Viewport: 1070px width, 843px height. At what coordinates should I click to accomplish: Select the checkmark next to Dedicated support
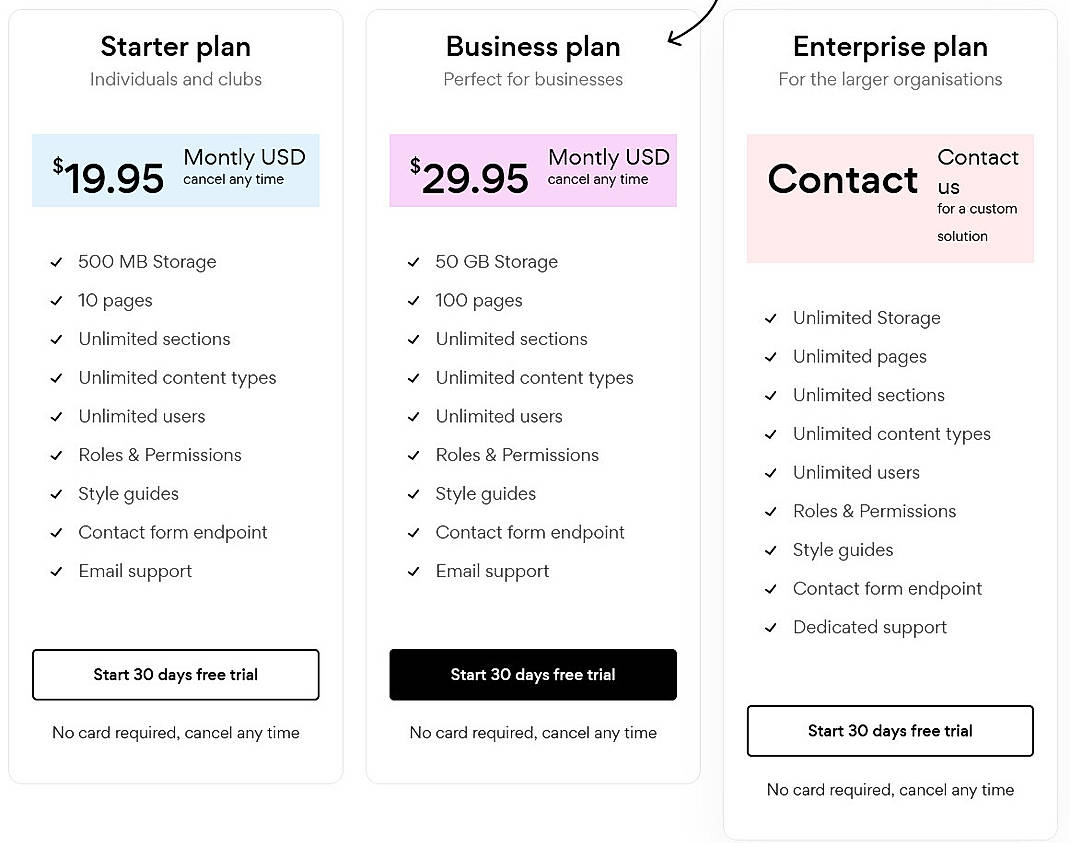click(x=771, y=628)
